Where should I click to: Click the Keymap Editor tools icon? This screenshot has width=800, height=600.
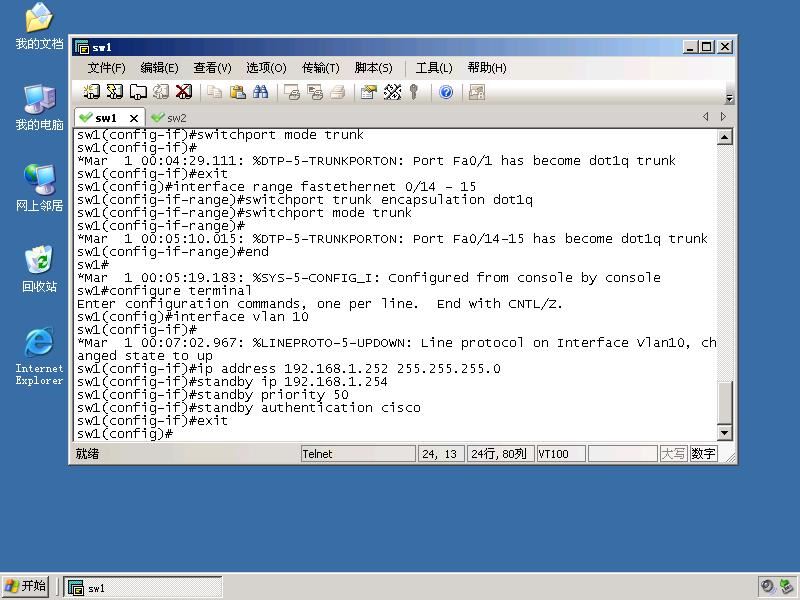(x=392, y=92)
